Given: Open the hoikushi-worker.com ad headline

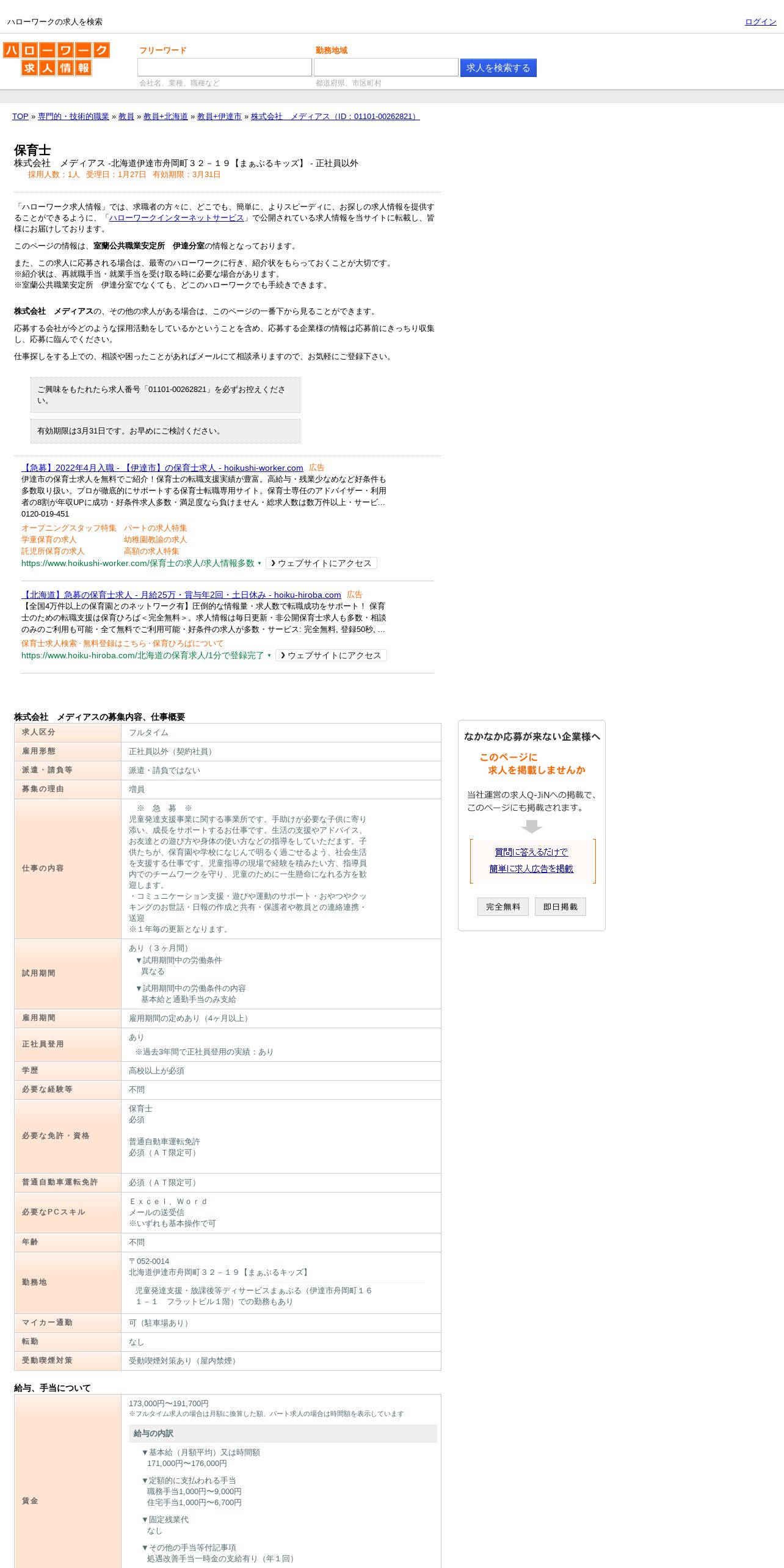Looking at the screenshot, I should click(162, 468).
